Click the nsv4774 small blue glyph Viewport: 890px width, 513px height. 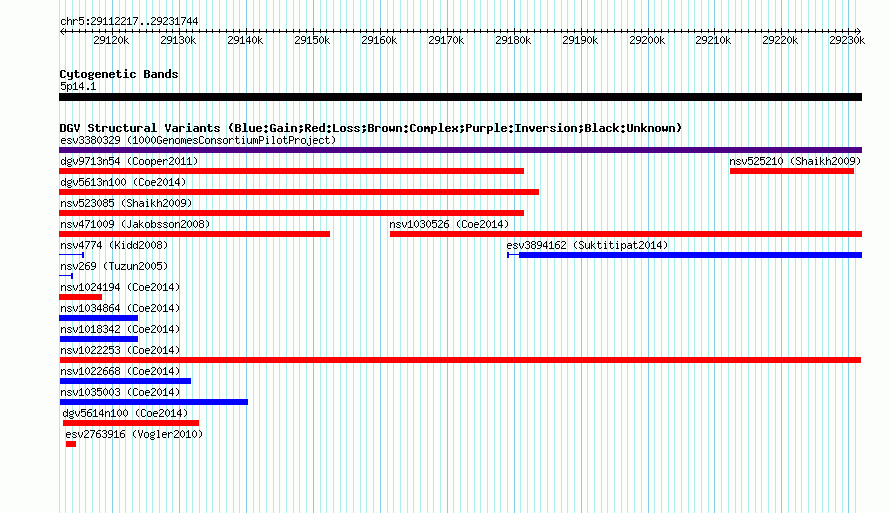(72, 255)
